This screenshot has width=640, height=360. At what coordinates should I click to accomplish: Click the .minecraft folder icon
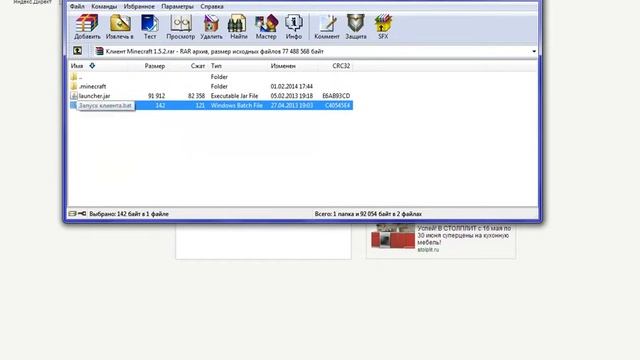click(74, 86)
